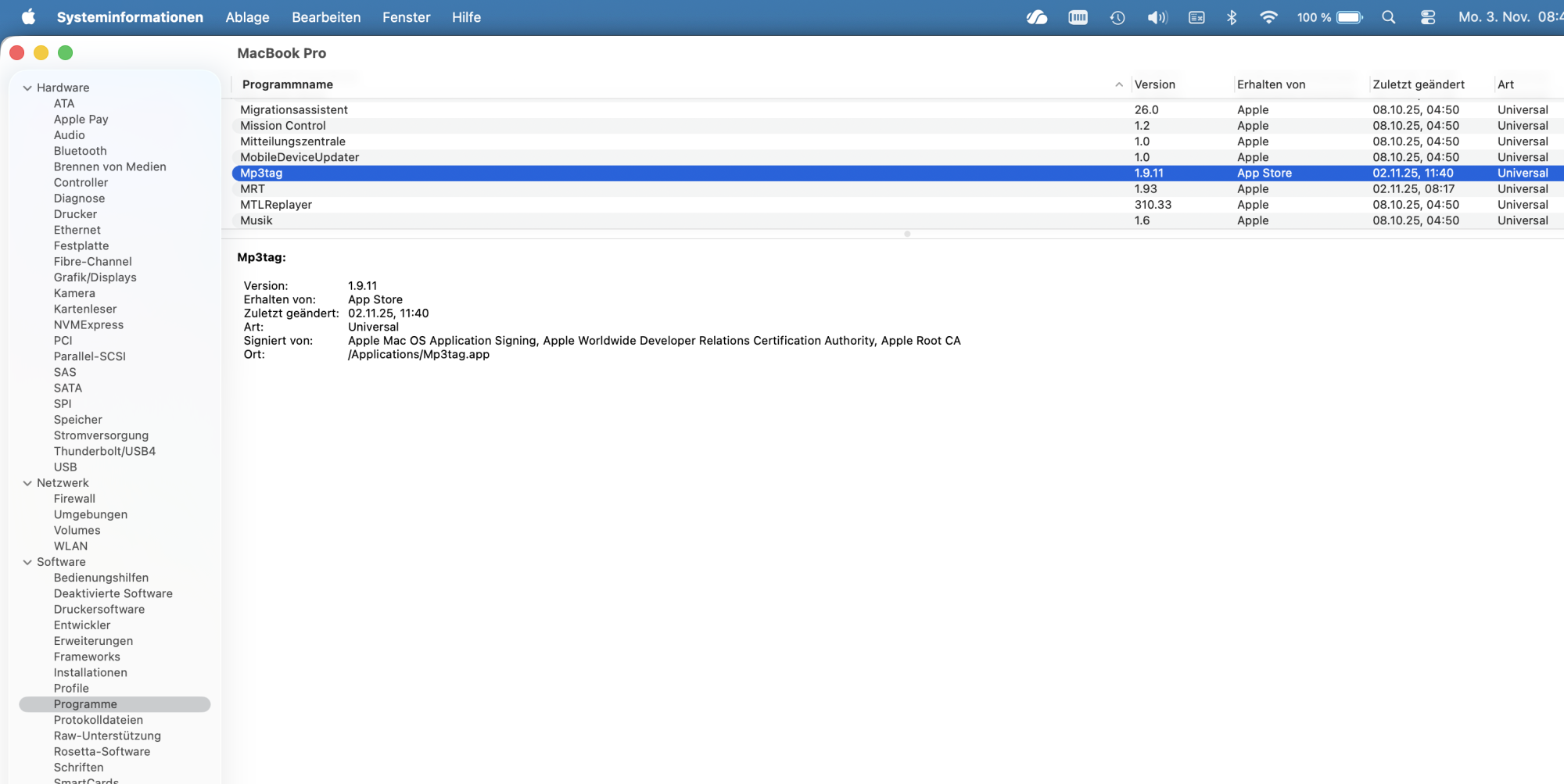Image resolution: width=1564 pixels, height=784 pixels.
Task: Select the Mitteilungszentrale row
Action: click(898, 141)
